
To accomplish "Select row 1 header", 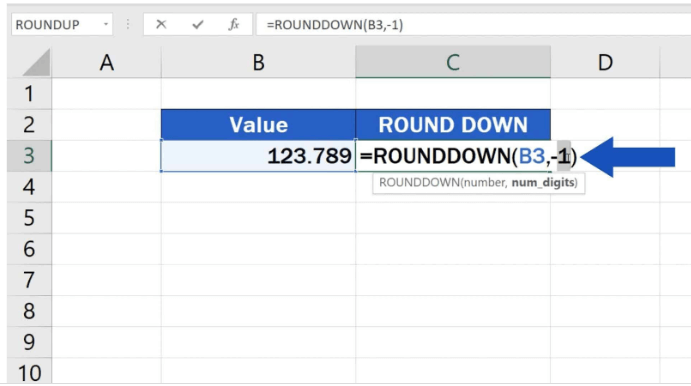I will point(29,94).
